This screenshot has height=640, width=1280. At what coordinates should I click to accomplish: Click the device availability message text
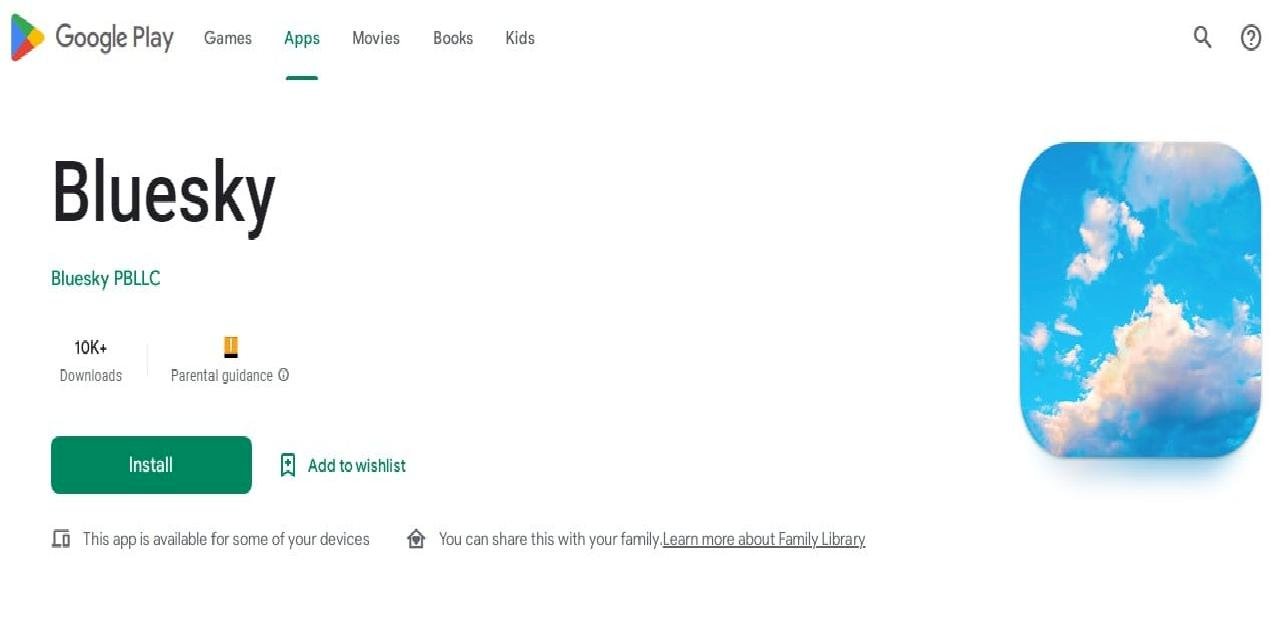click(226, 539)
